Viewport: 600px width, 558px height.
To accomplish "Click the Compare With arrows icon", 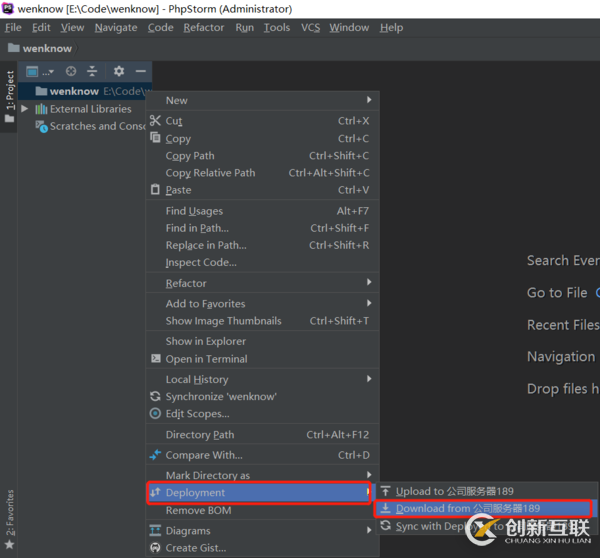I will pyautogui.click(x=155, y=455).
